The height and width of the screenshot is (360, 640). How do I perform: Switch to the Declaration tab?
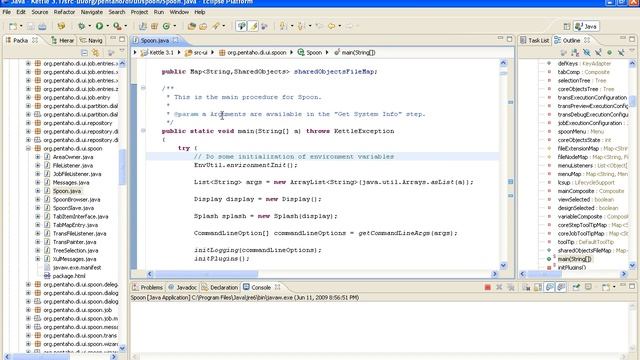(x=220, y=287)
